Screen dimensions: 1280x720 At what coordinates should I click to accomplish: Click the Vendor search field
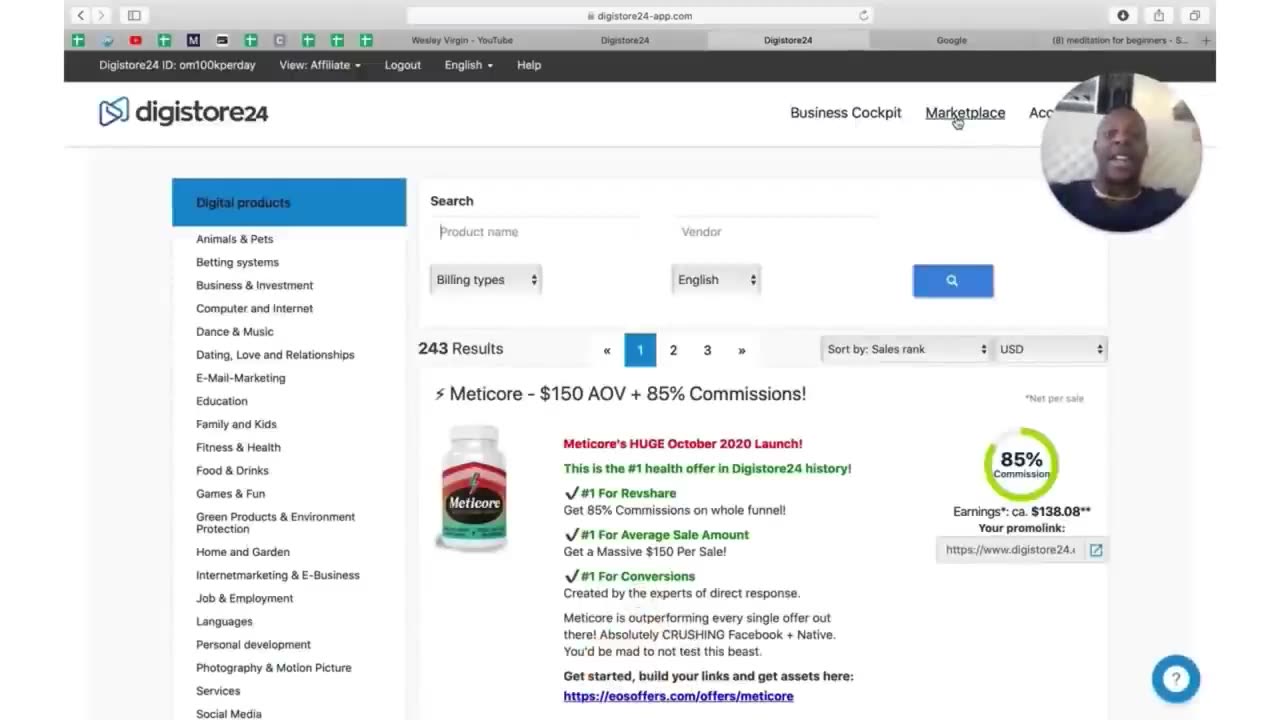[x=776, y=232]
